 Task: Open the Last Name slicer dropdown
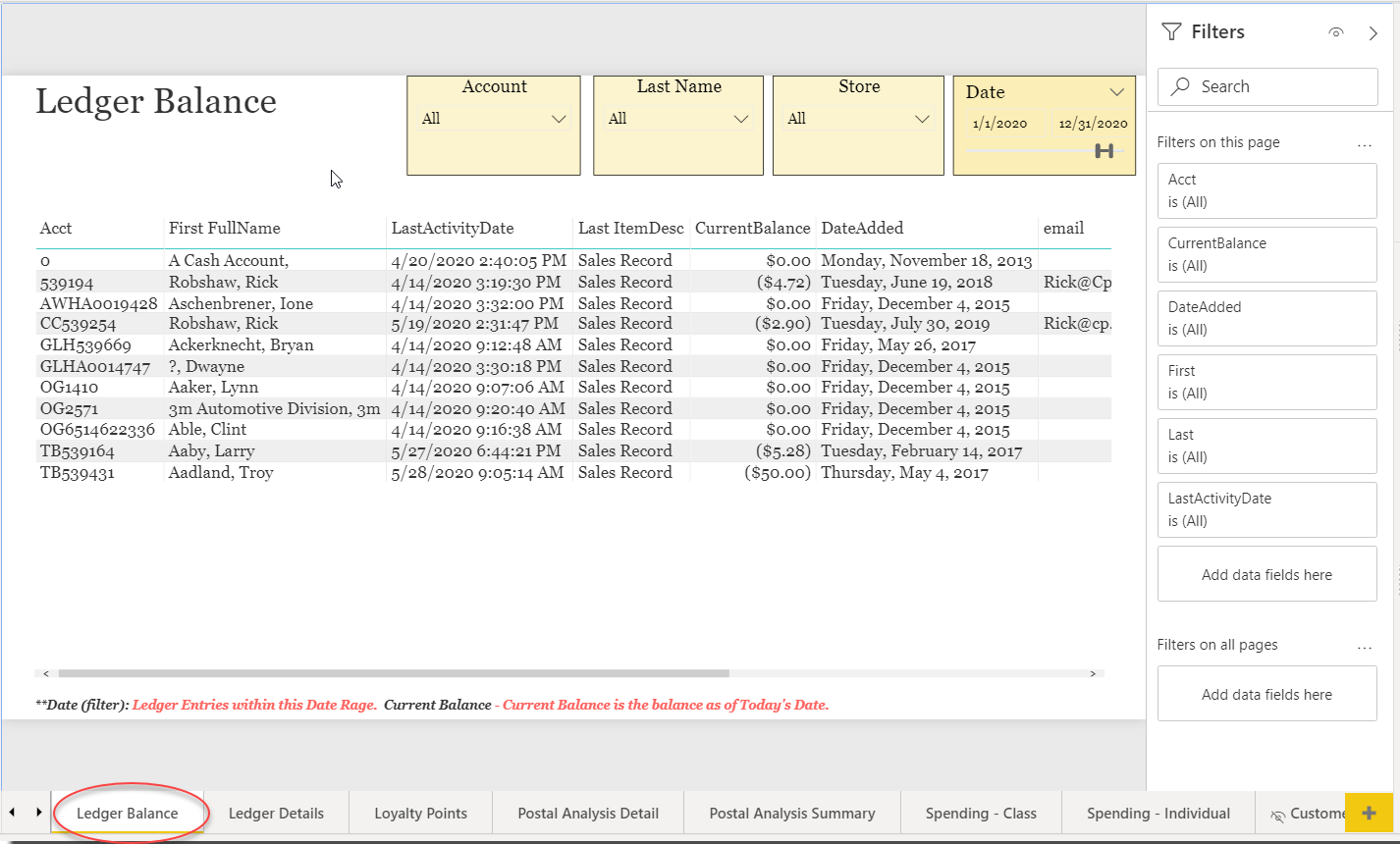pyautogui.click(x=741, y=119)
